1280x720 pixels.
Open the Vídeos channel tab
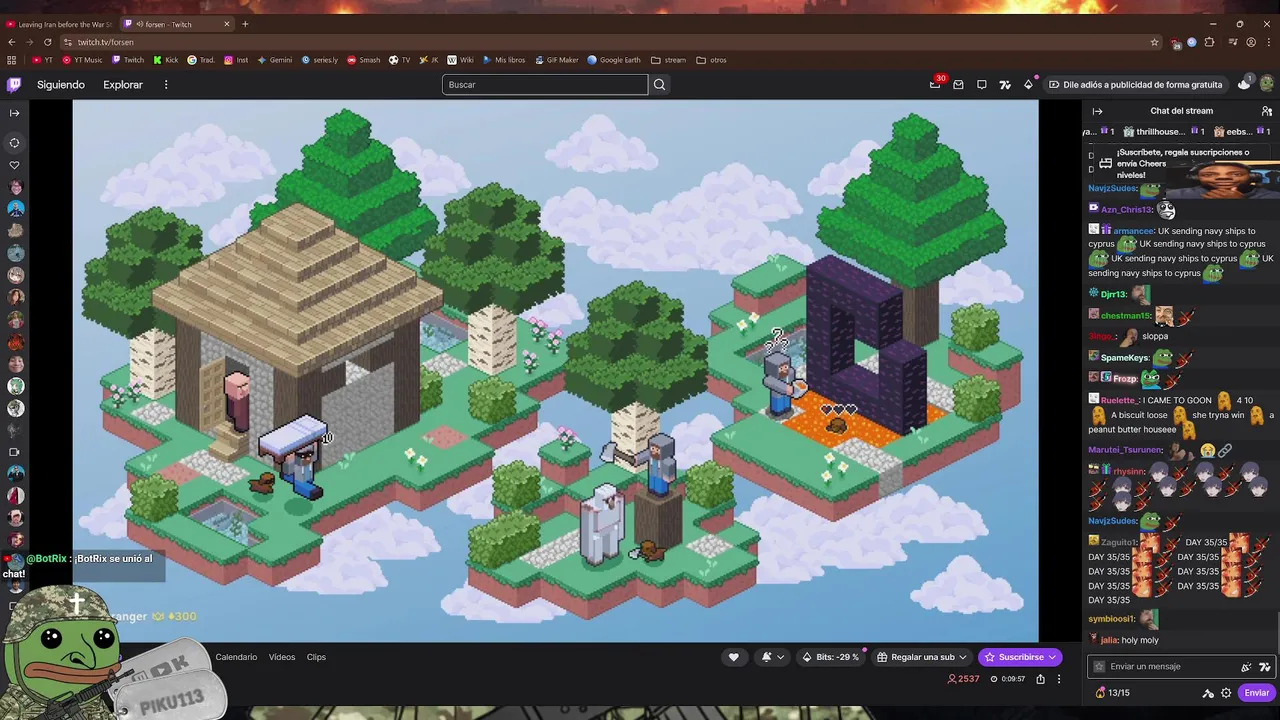coord(282,657)
